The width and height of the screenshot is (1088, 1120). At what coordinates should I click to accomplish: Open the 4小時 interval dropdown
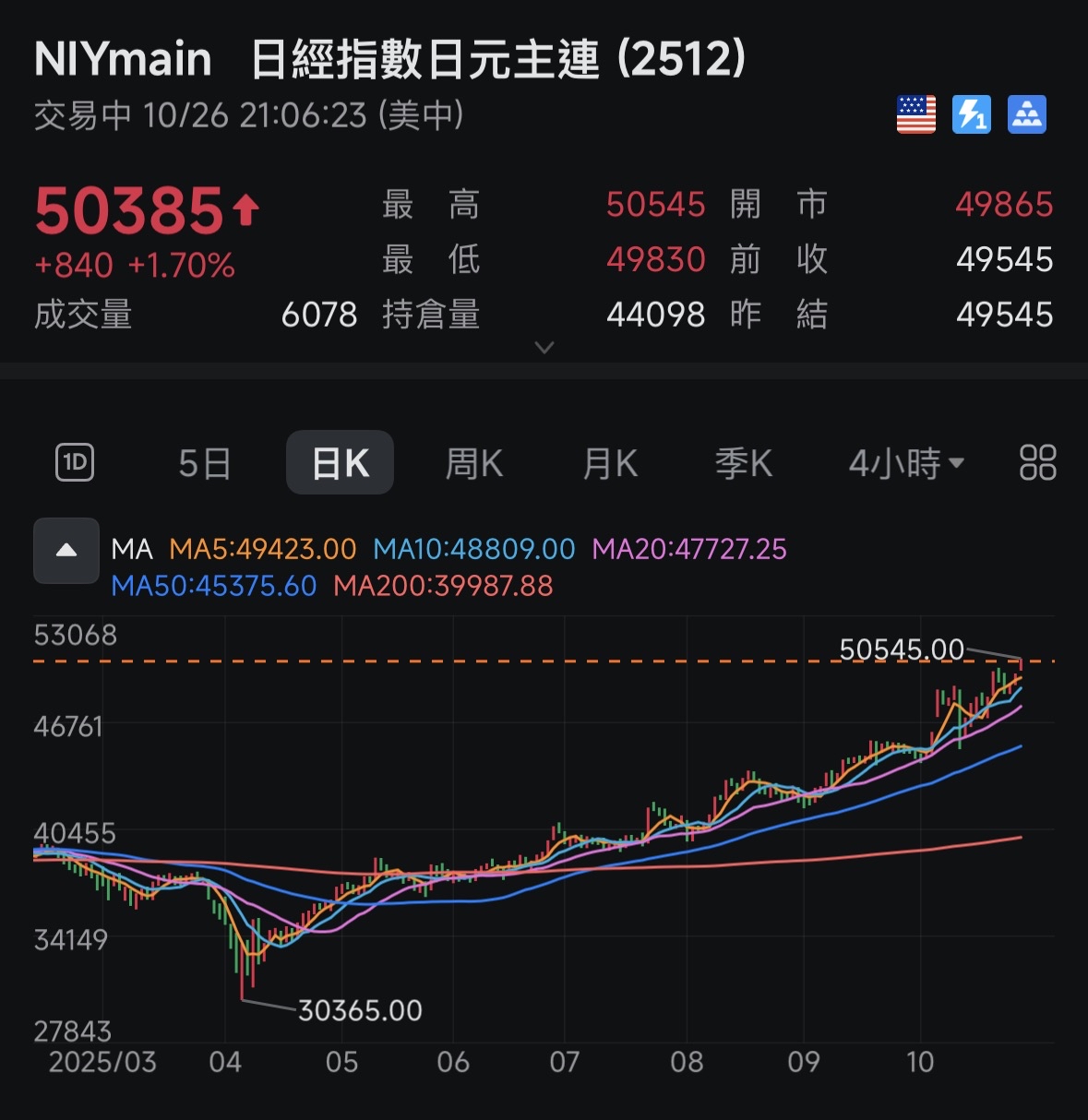pyautogui.click(x=906, y=463)
